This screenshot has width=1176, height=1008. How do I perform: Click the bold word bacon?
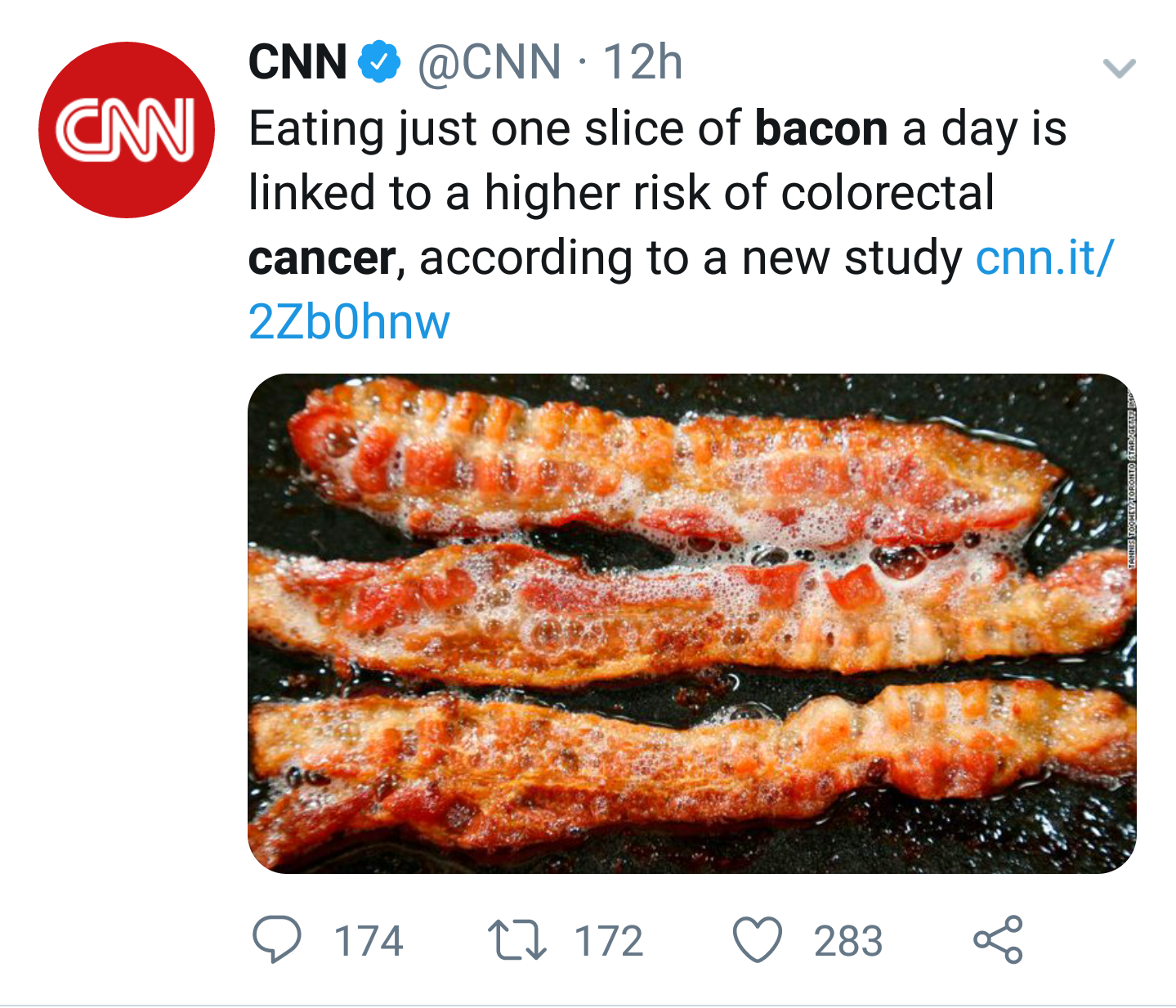pyautogui.click(x=821, y=129)
